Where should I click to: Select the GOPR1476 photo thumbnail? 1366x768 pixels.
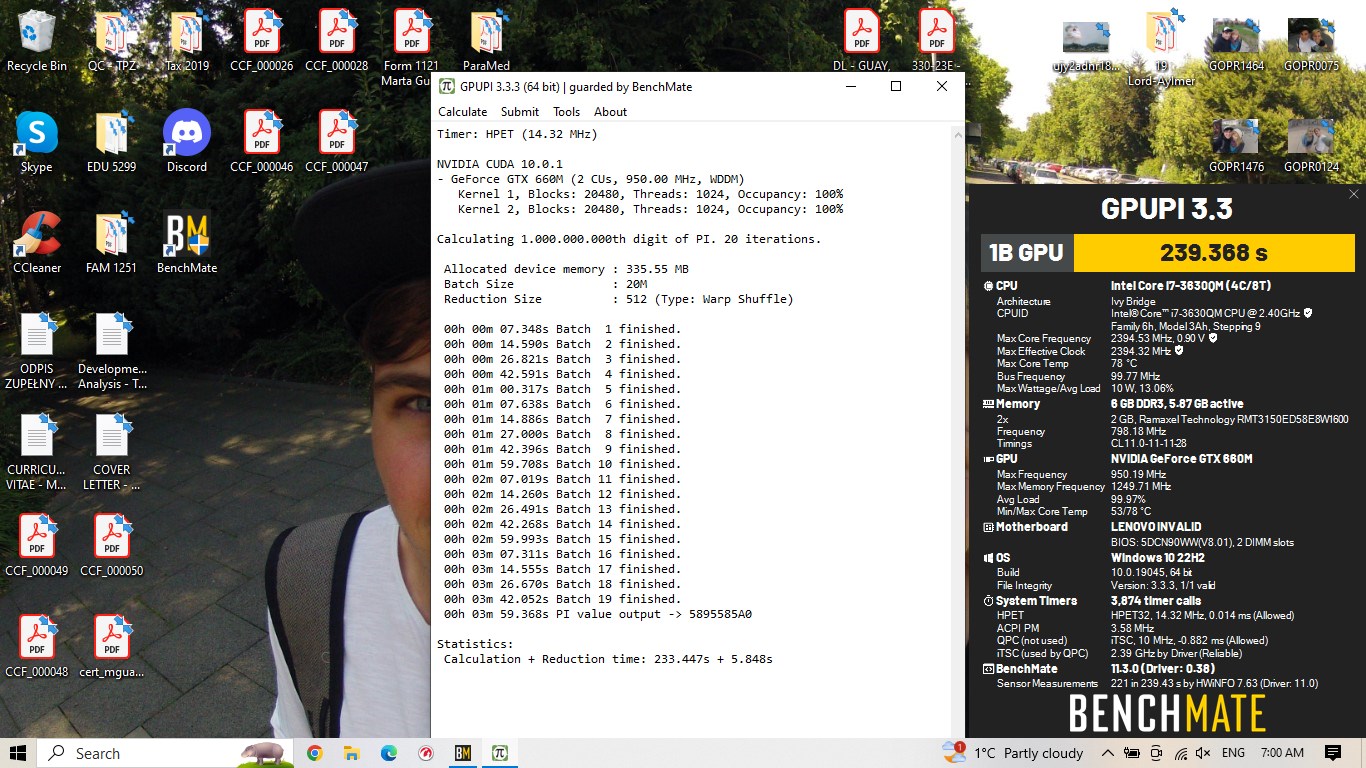pyautogui.click(x=1237, y=145)
